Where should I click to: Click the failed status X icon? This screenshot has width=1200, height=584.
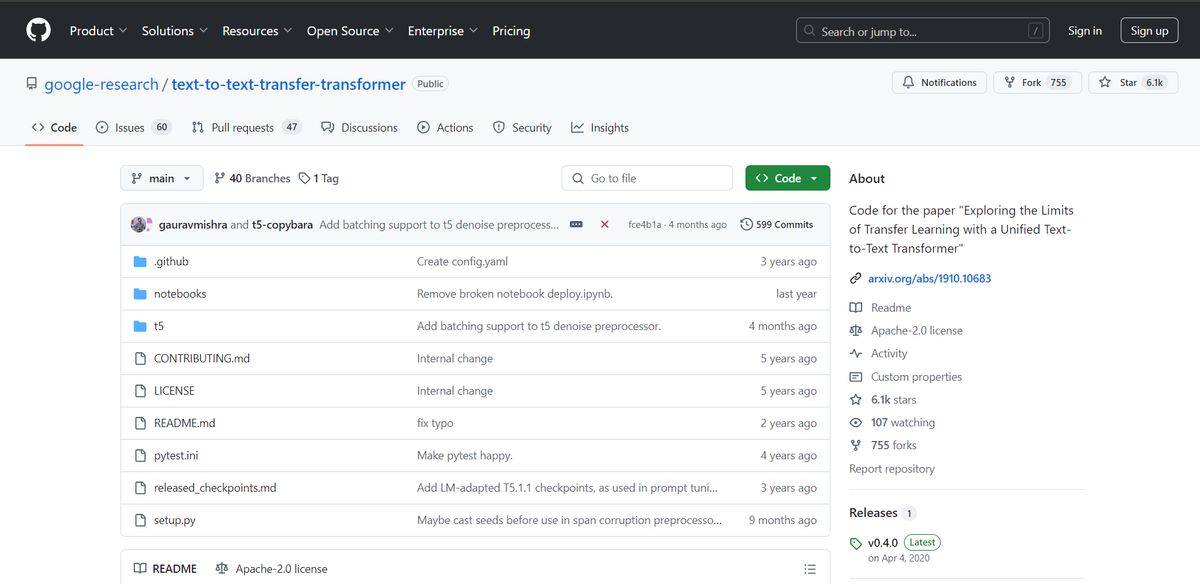pyautogui.click(x=604, y=225)
